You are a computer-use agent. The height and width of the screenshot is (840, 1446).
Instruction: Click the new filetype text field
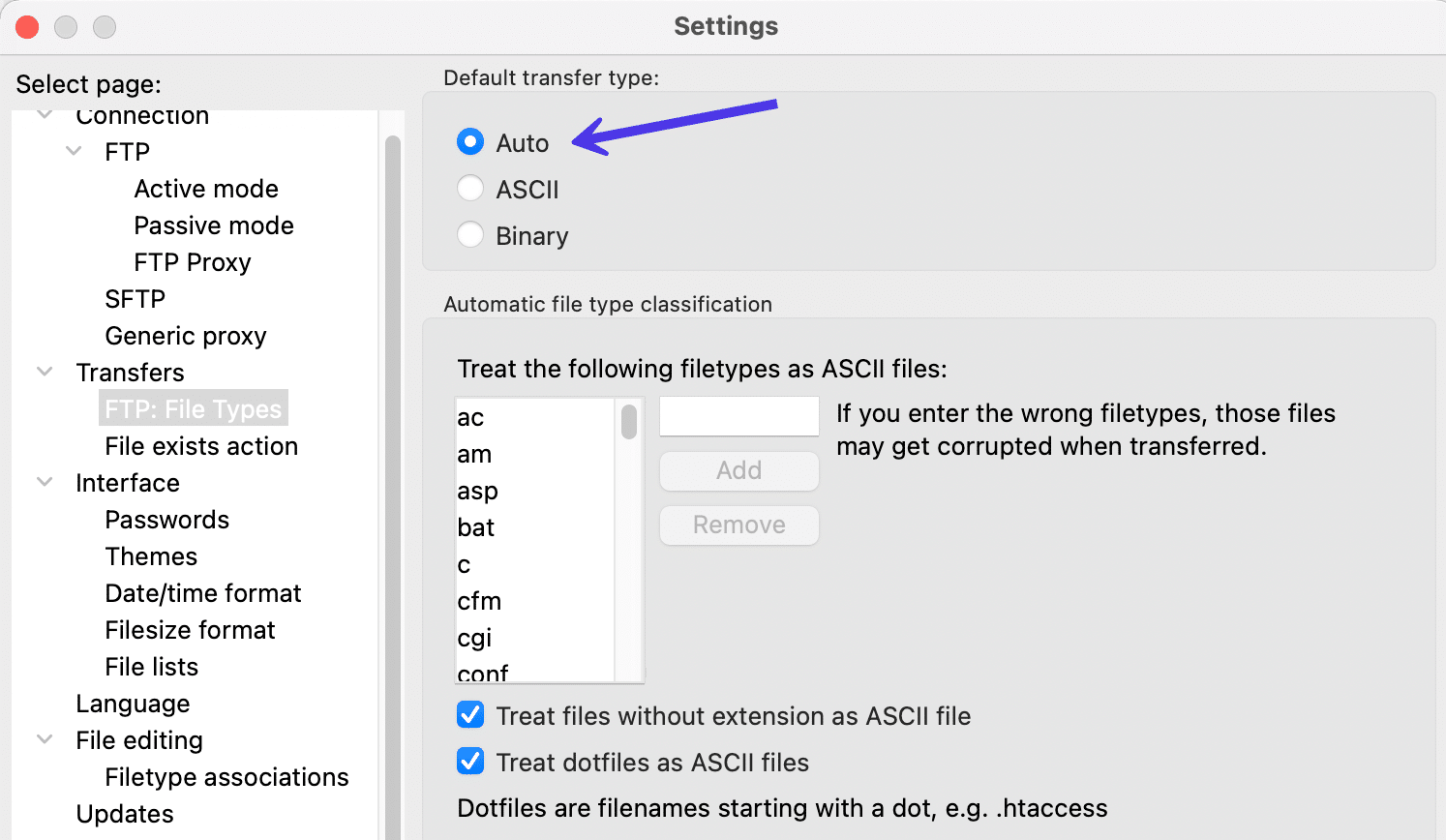click(x=738, y=416)
